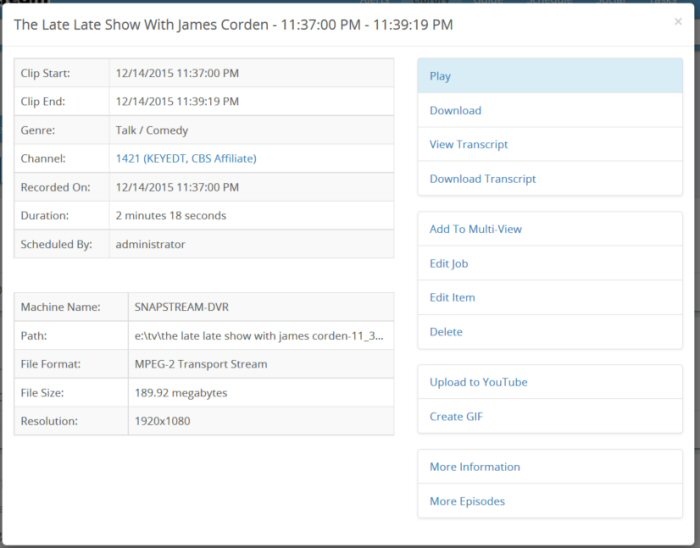Select Upload to YouTube
Image resolution: width=700 pixels, height=548 pixels.
click(550, 382)
